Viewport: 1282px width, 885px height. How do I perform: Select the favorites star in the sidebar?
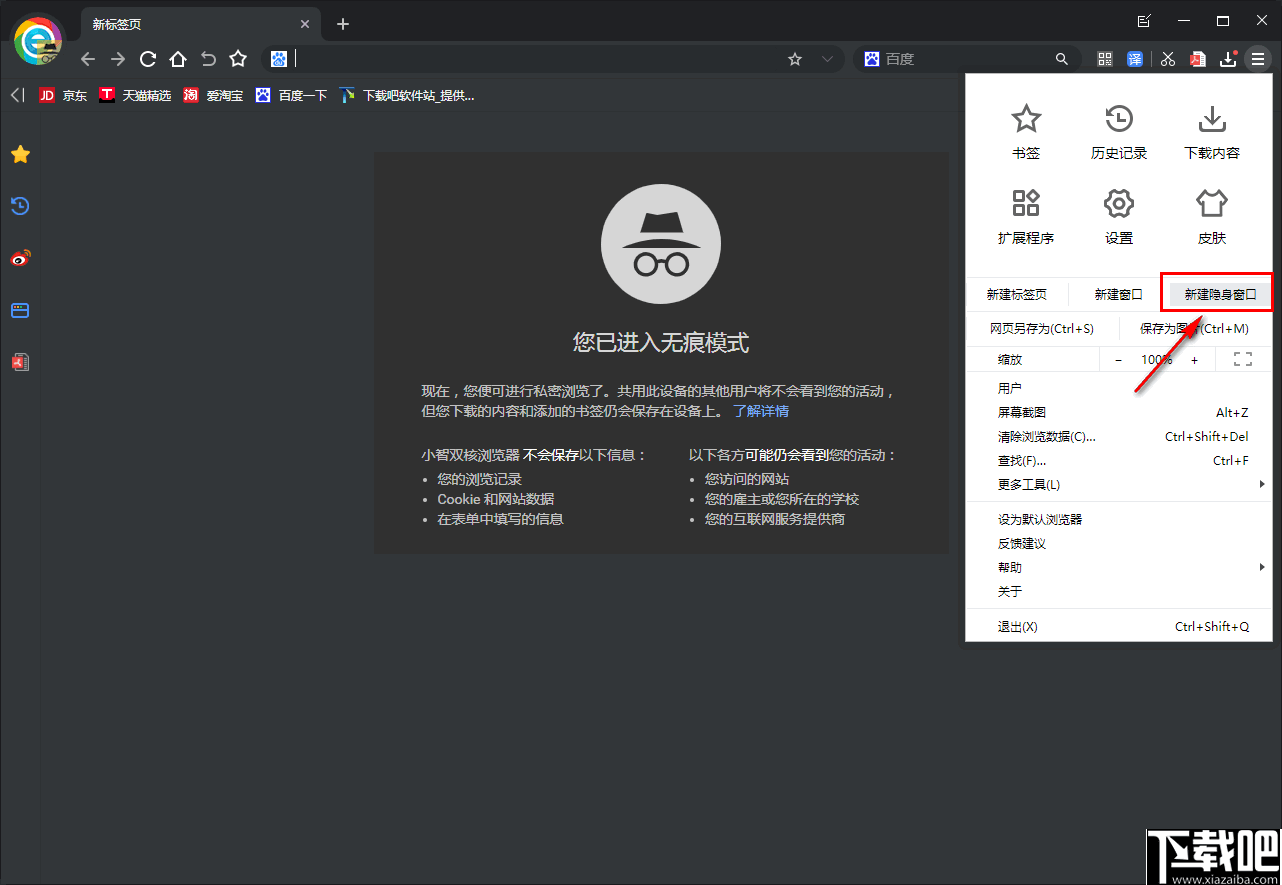20,154
